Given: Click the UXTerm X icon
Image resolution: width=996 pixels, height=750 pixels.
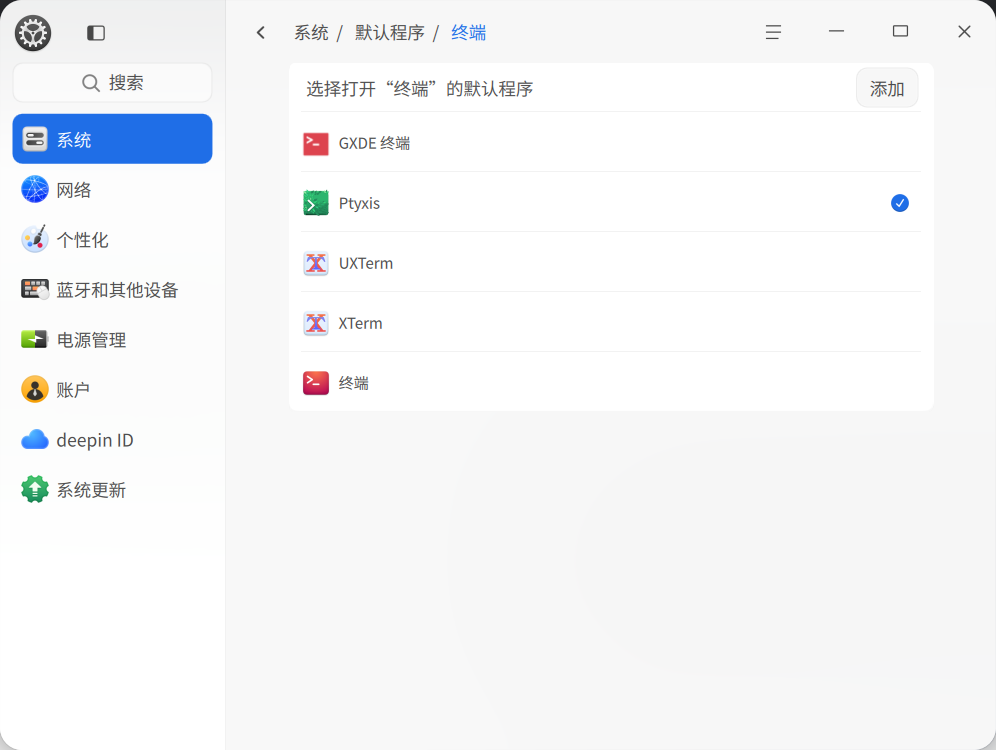Looking at the screenshot, I should pyautogui.click(x=316, y=263).
